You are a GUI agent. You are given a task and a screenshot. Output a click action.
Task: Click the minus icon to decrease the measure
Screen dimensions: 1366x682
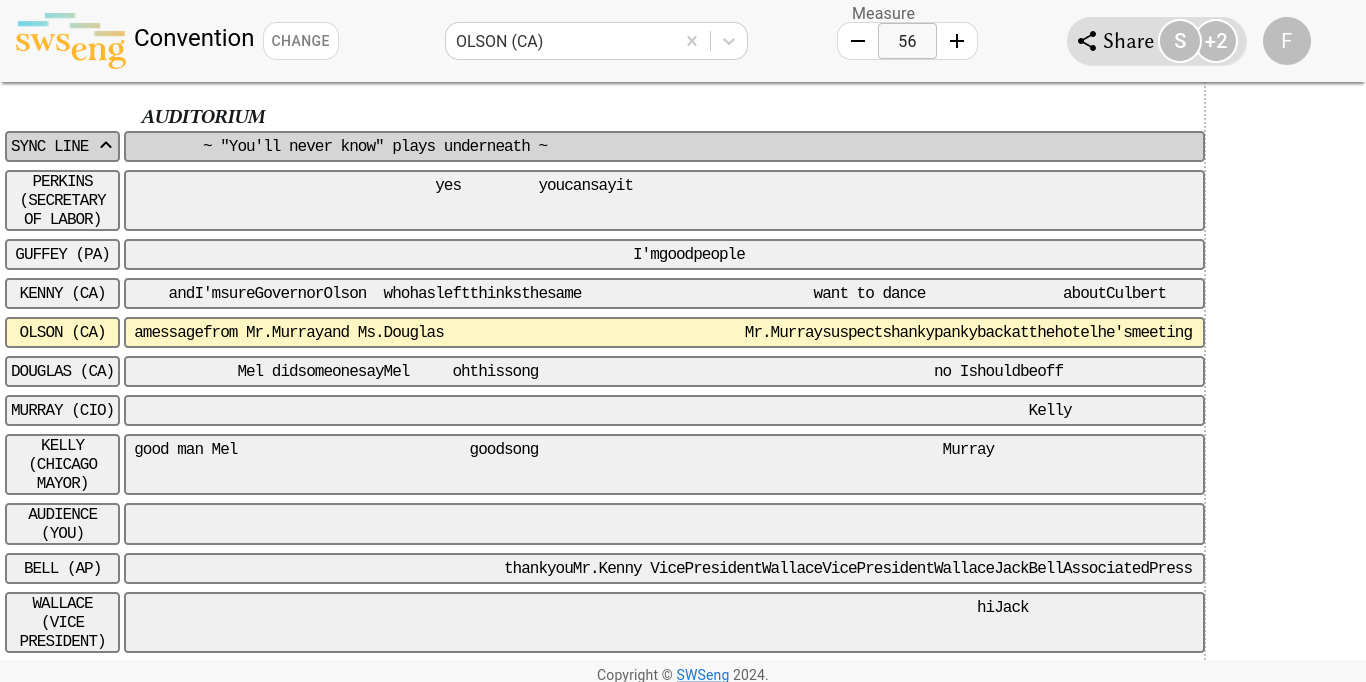(x=858, y=41)
